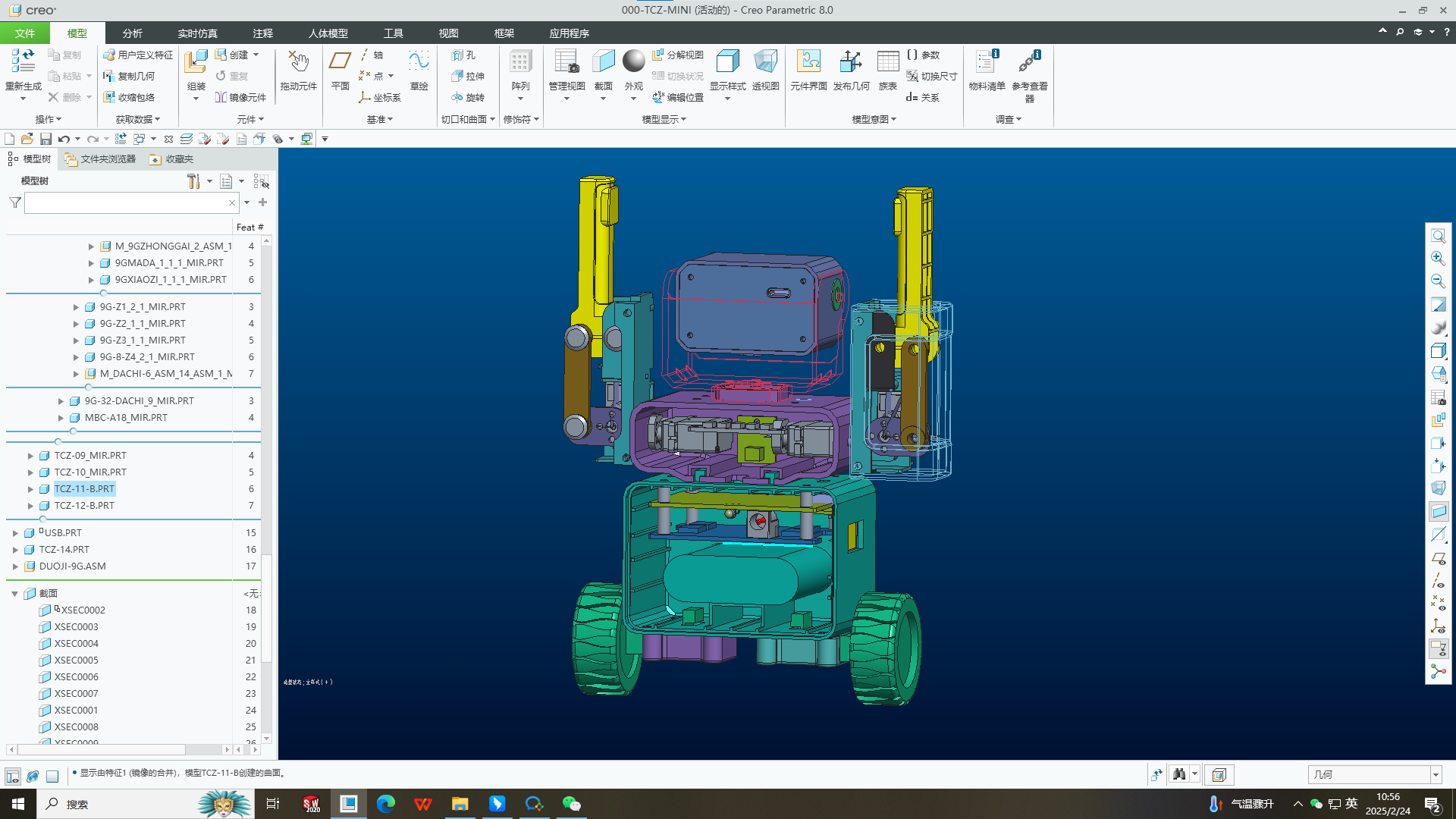Click the Undo arrow icon
This screenshot has width=1456, height=819.
click(64, 139)
